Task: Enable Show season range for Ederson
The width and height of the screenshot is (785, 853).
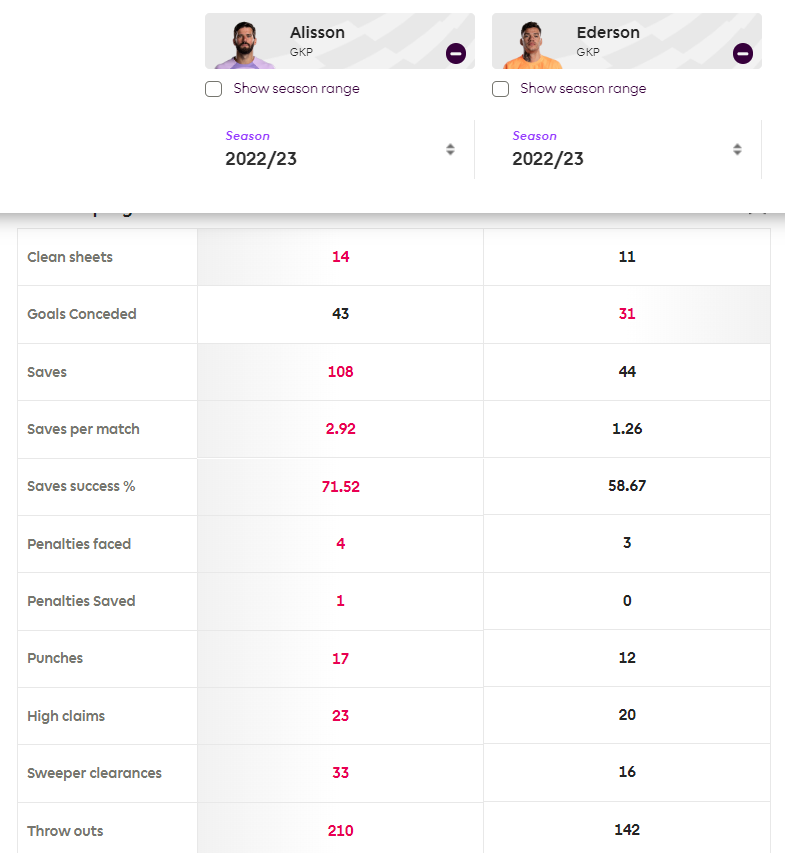Action: coord(500,89)
